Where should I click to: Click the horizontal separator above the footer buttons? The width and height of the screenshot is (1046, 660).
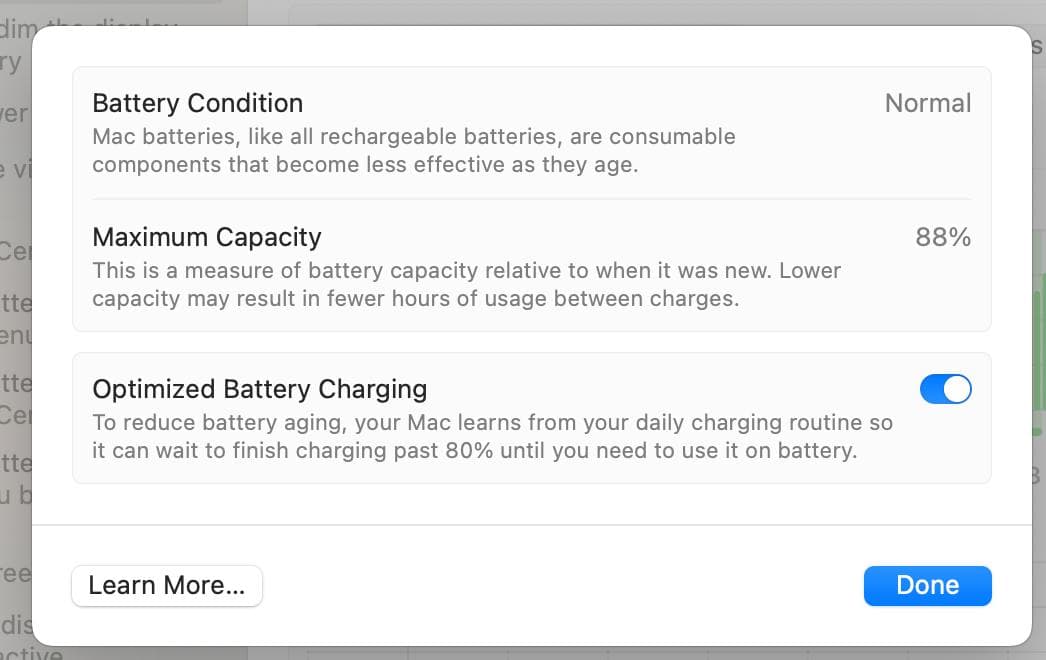pos(531,525)
